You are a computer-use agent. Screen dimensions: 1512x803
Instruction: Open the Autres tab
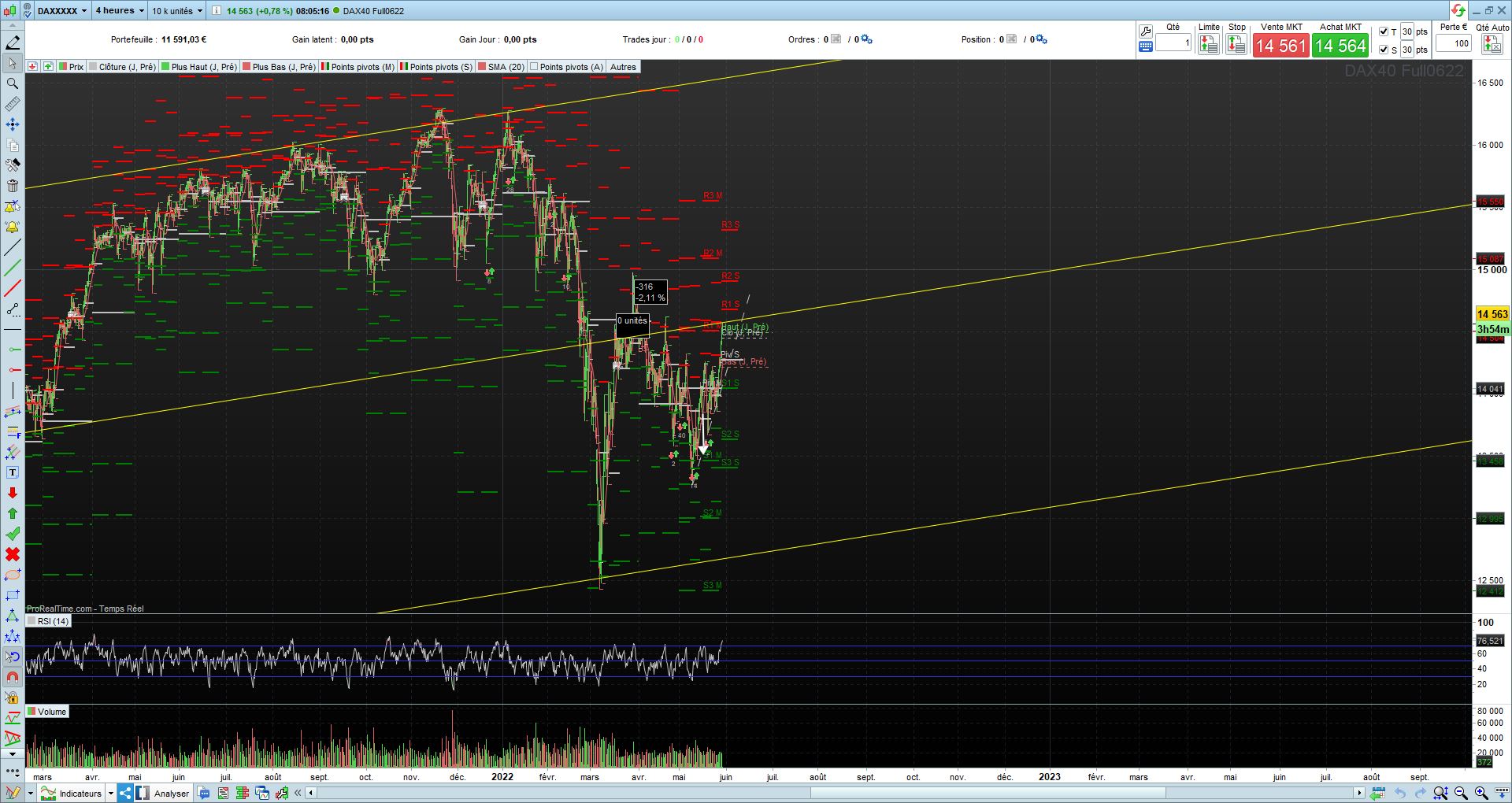(x=623, y=67)
